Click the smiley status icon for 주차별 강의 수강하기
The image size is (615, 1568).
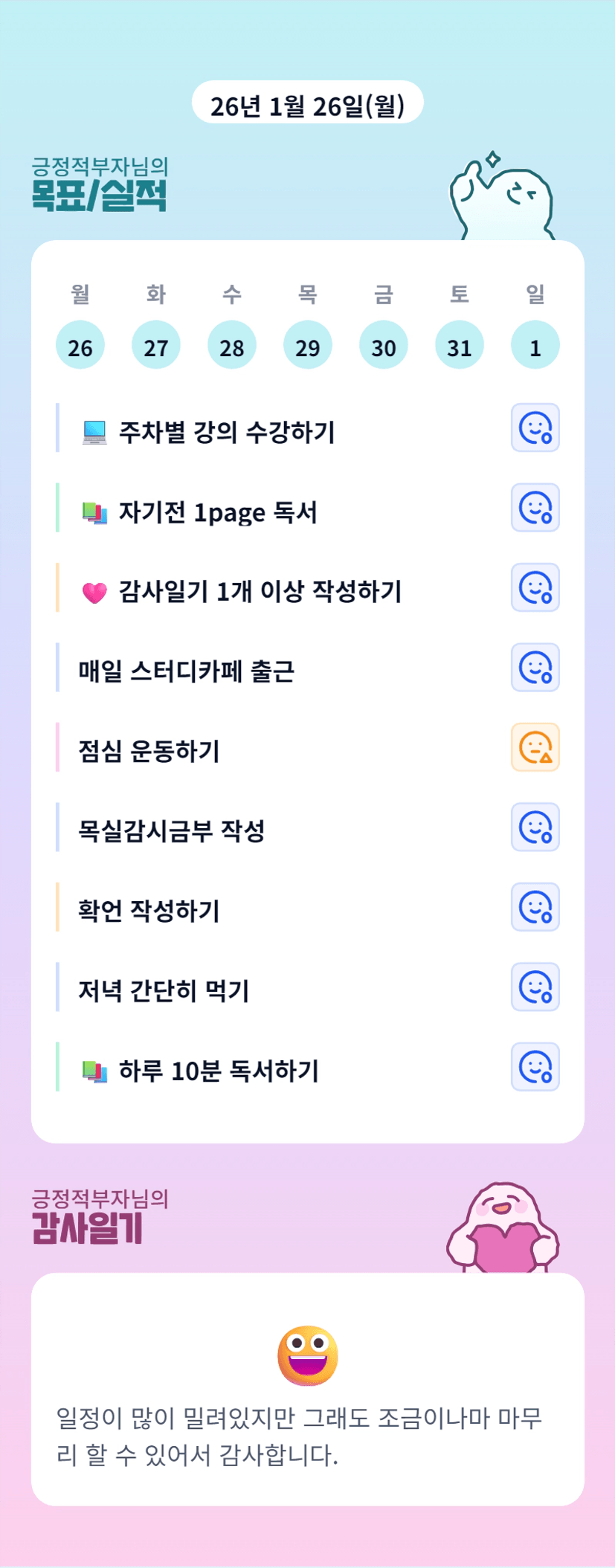(x=535, y=428)
